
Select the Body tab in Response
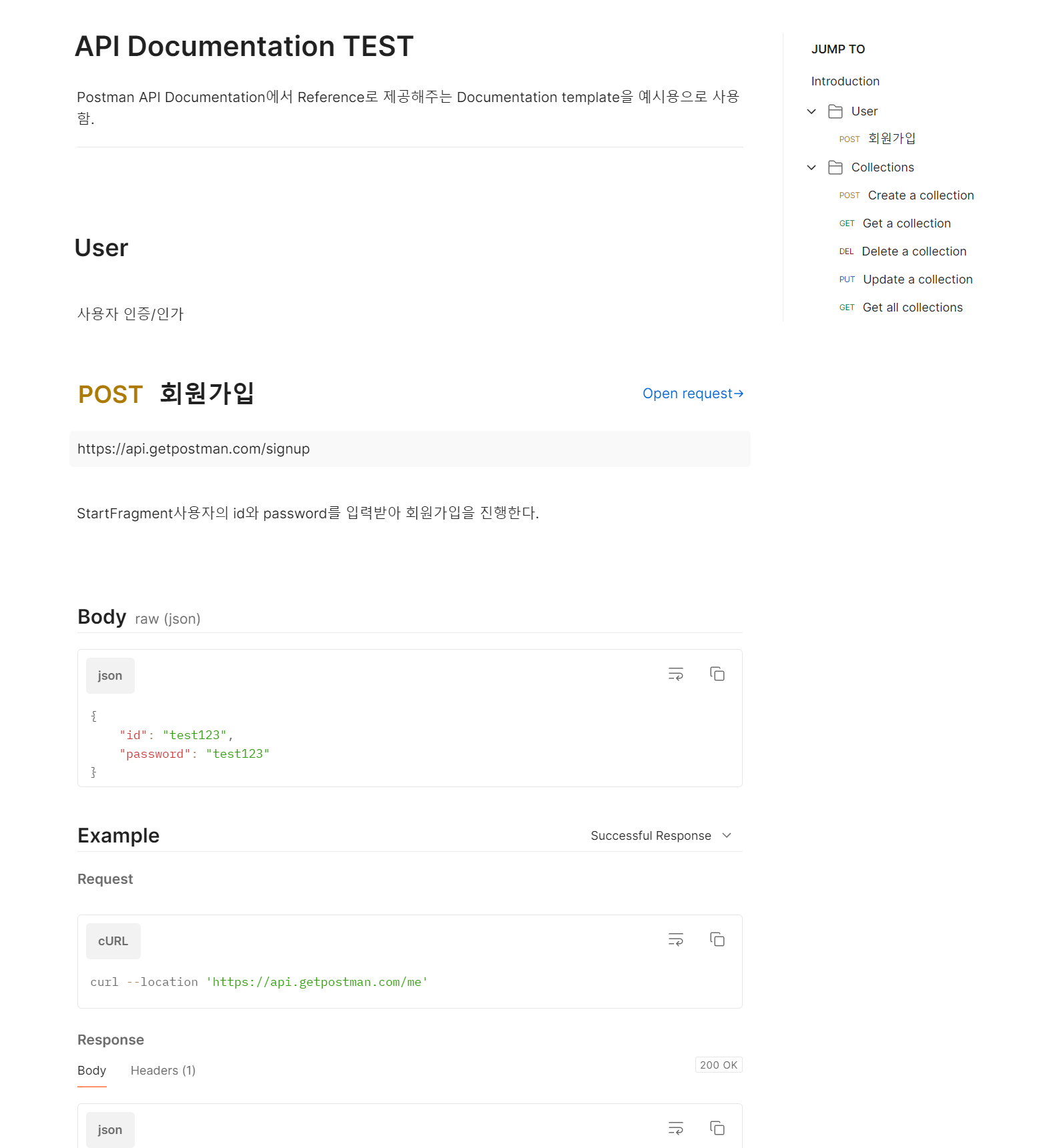pyautogui.click(x=91, y=1071)
